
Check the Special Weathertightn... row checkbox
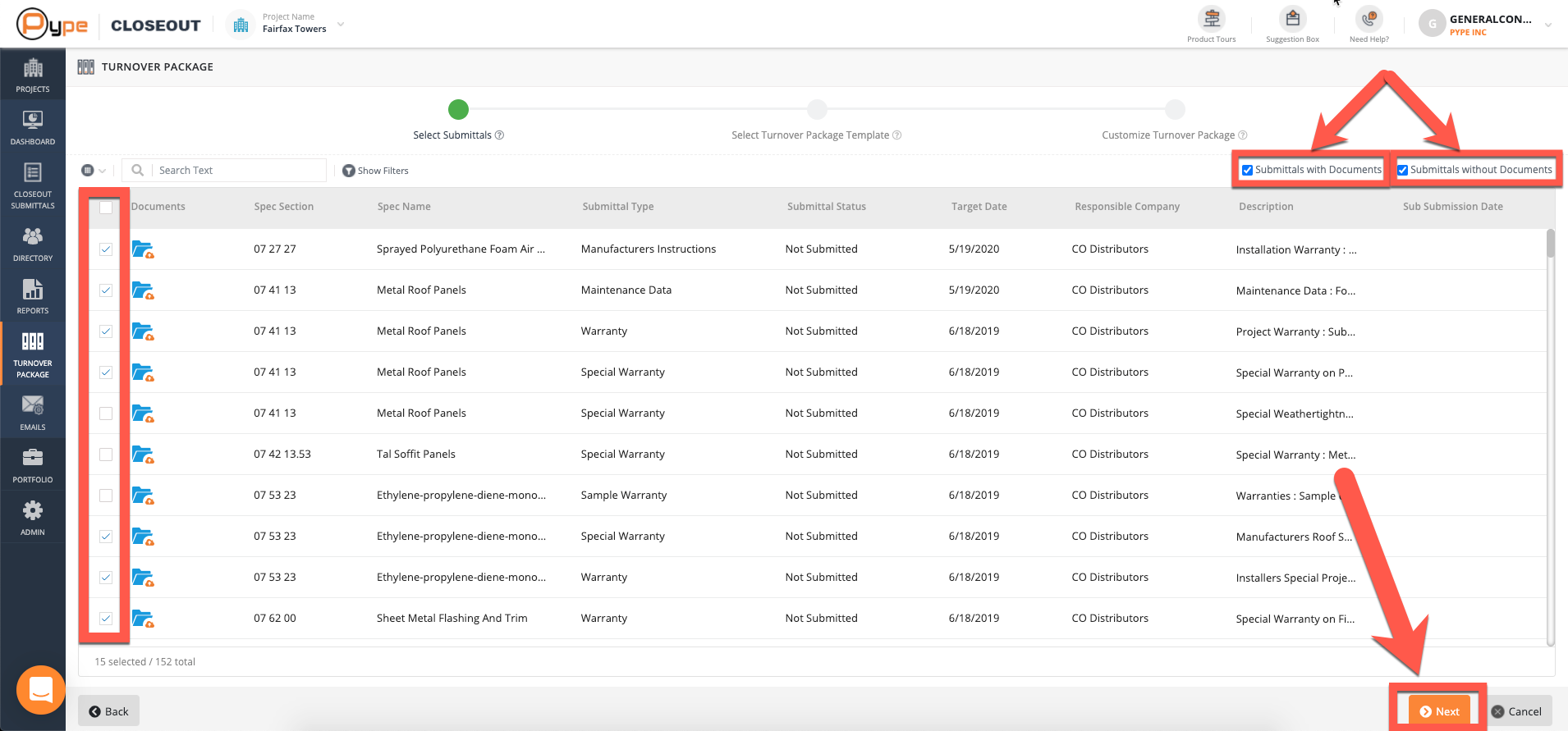pos(106,413)
